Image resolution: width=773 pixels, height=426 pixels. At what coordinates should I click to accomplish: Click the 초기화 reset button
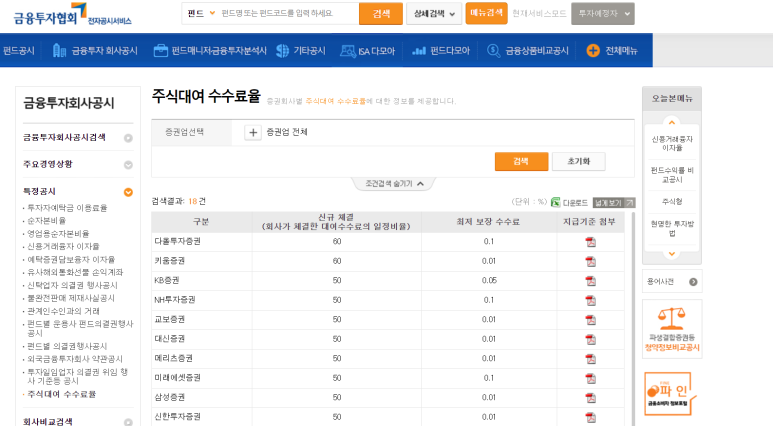(x=579, y=161)
